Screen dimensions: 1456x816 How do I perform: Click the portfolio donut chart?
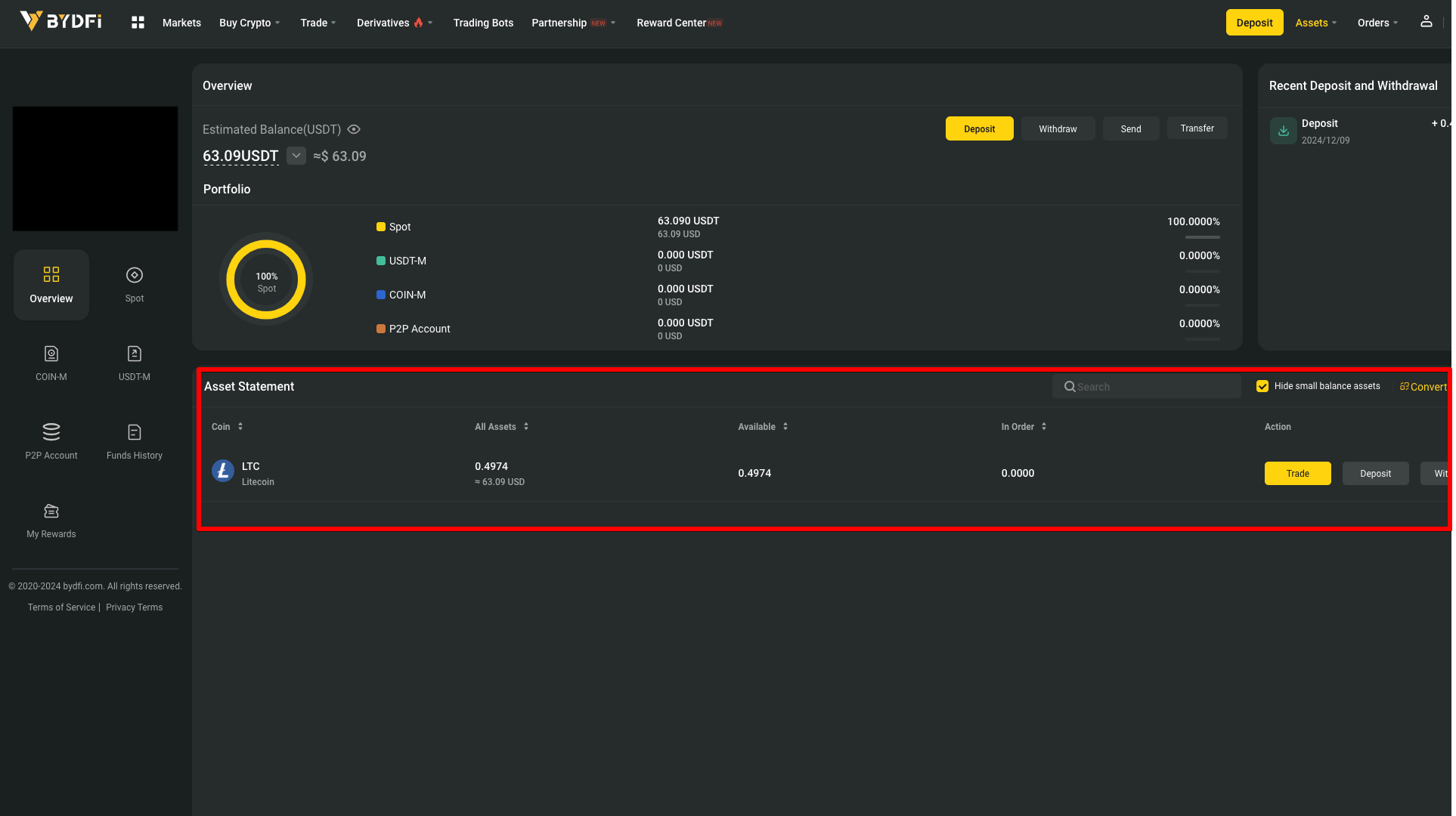pyautogui.click(x=266, y=280)
